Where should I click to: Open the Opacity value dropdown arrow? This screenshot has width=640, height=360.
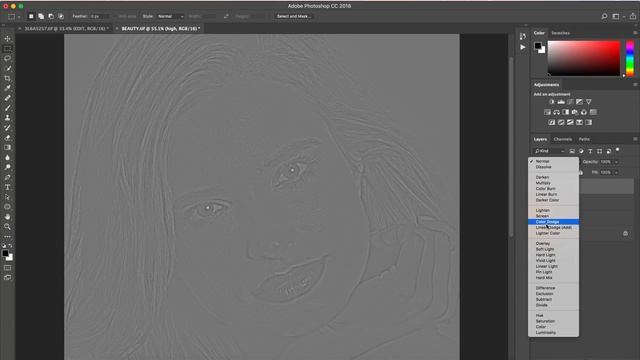pos(616,162)
